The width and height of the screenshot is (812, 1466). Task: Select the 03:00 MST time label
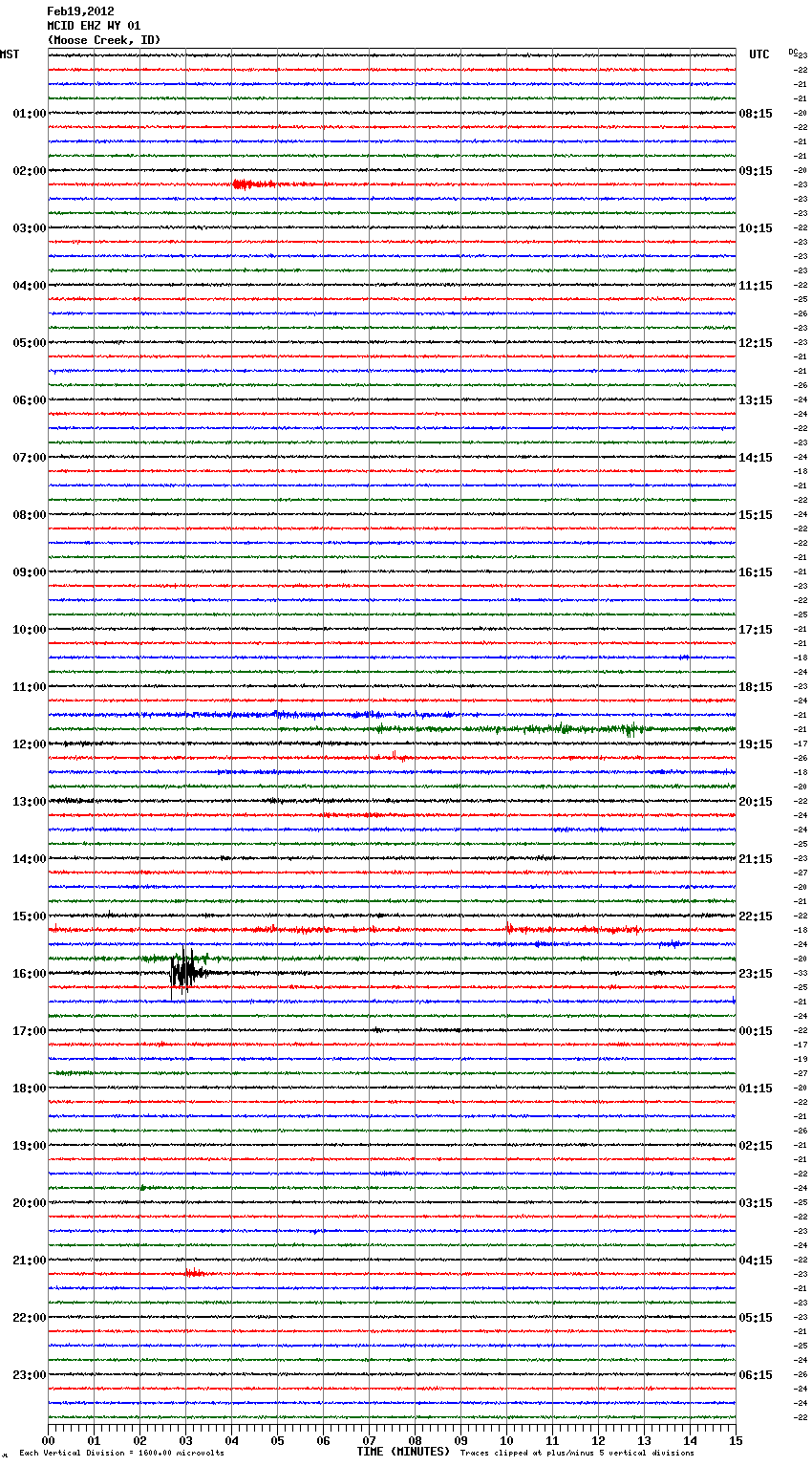30,228
